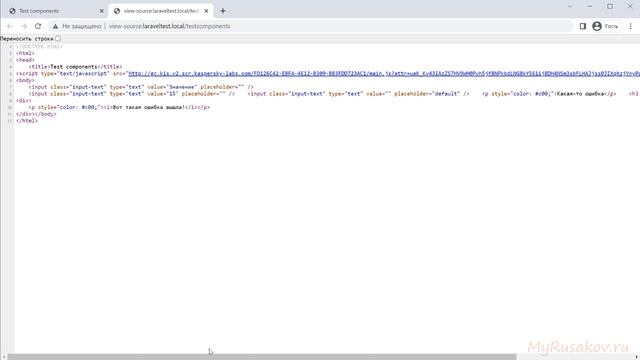
Task: Close the view-source tab
Action: 206,11
